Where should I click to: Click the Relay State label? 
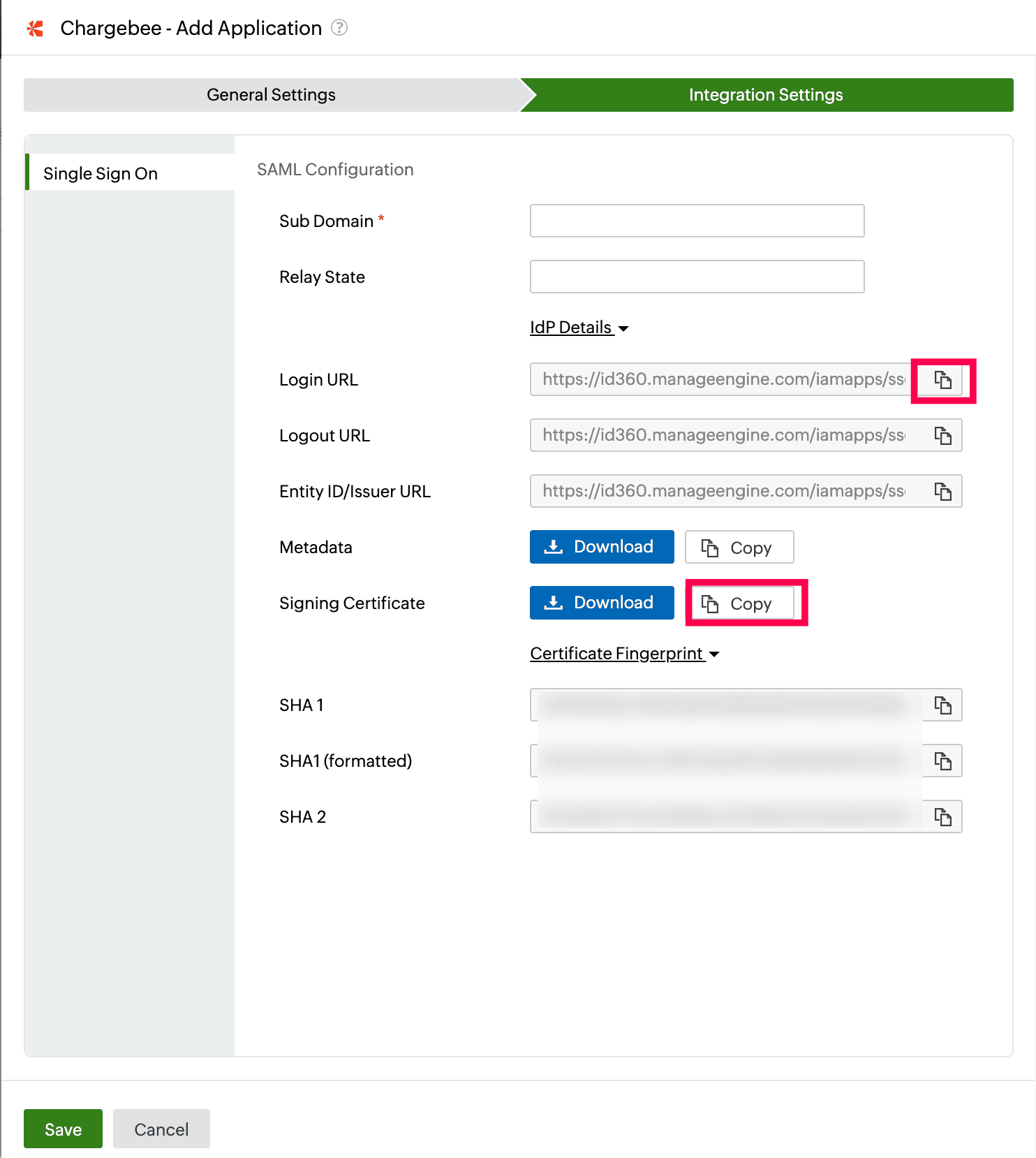tap(322, 277)
